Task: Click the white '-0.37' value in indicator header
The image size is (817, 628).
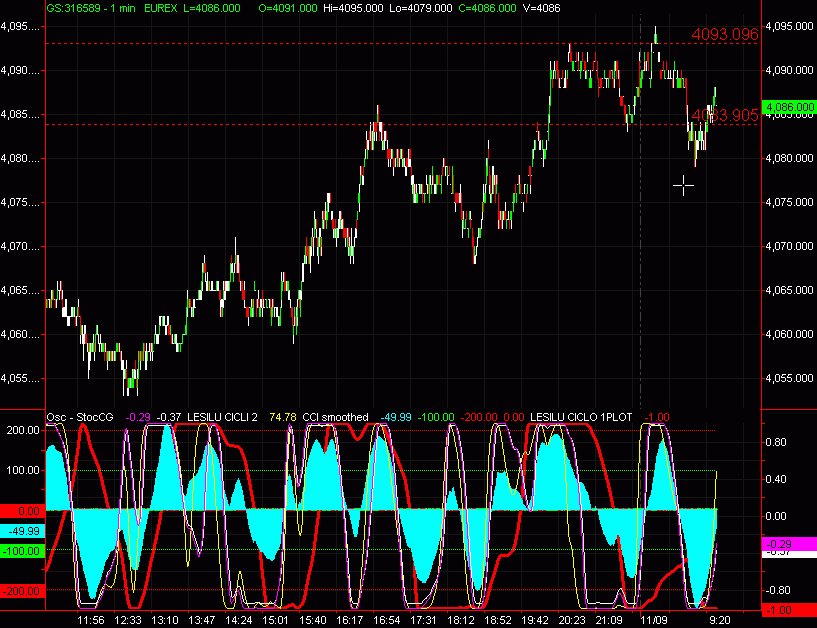Action: 169,417
